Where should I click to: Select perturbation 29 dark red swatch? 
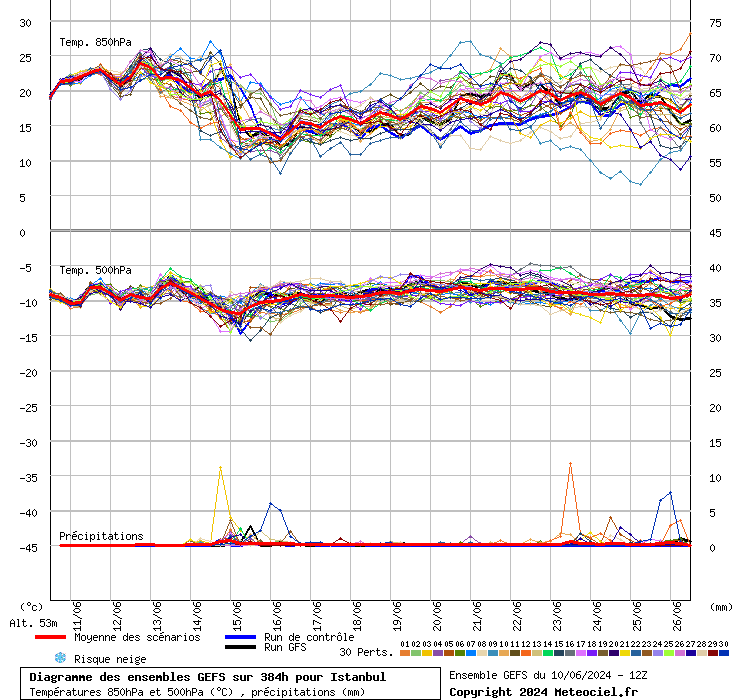[x=713, y=653]
